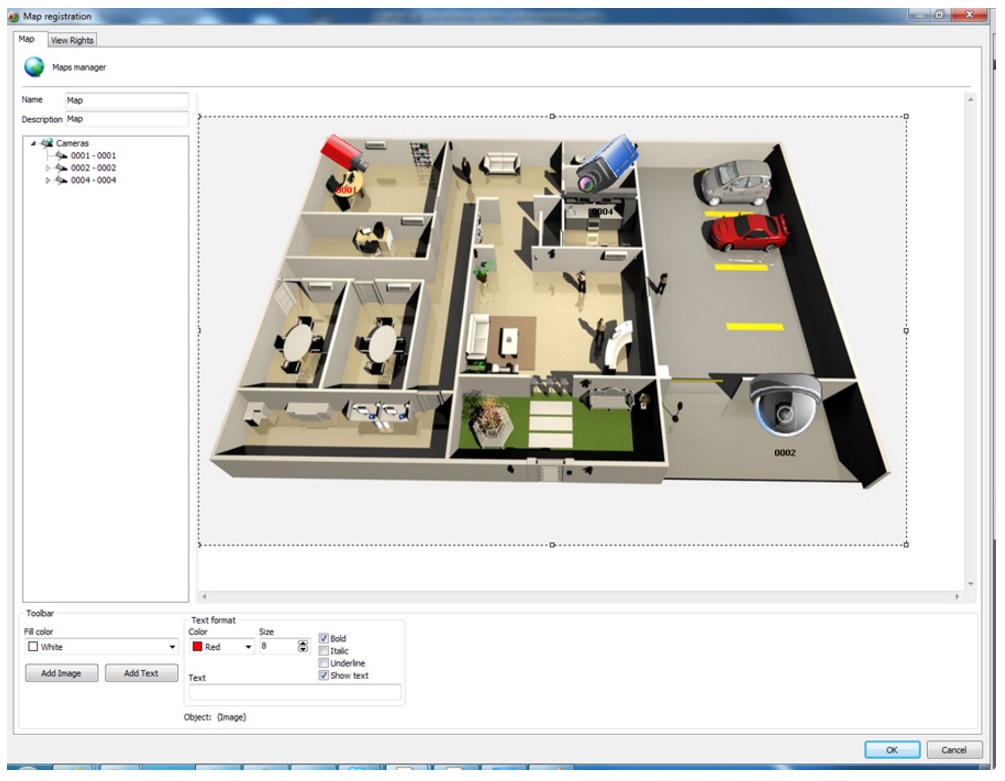The width and height of the screenshot is (1005, 781).
Task: Select the Cameras root node icon
Action: pyautogui.click(x=47, y=143)
